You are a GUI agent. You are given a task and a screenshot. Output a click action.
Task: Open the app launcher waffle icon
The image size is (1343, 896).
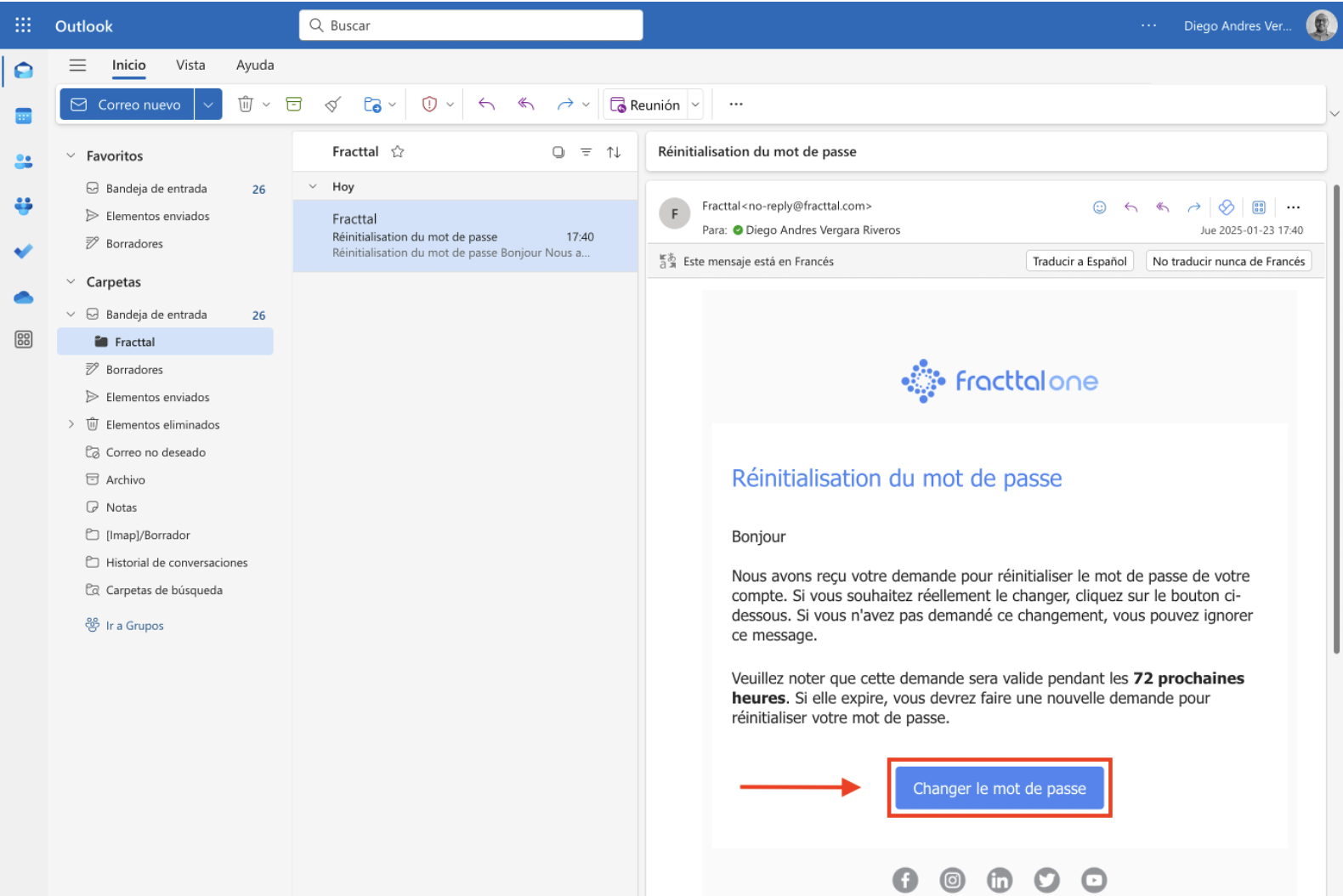[23, 26]
